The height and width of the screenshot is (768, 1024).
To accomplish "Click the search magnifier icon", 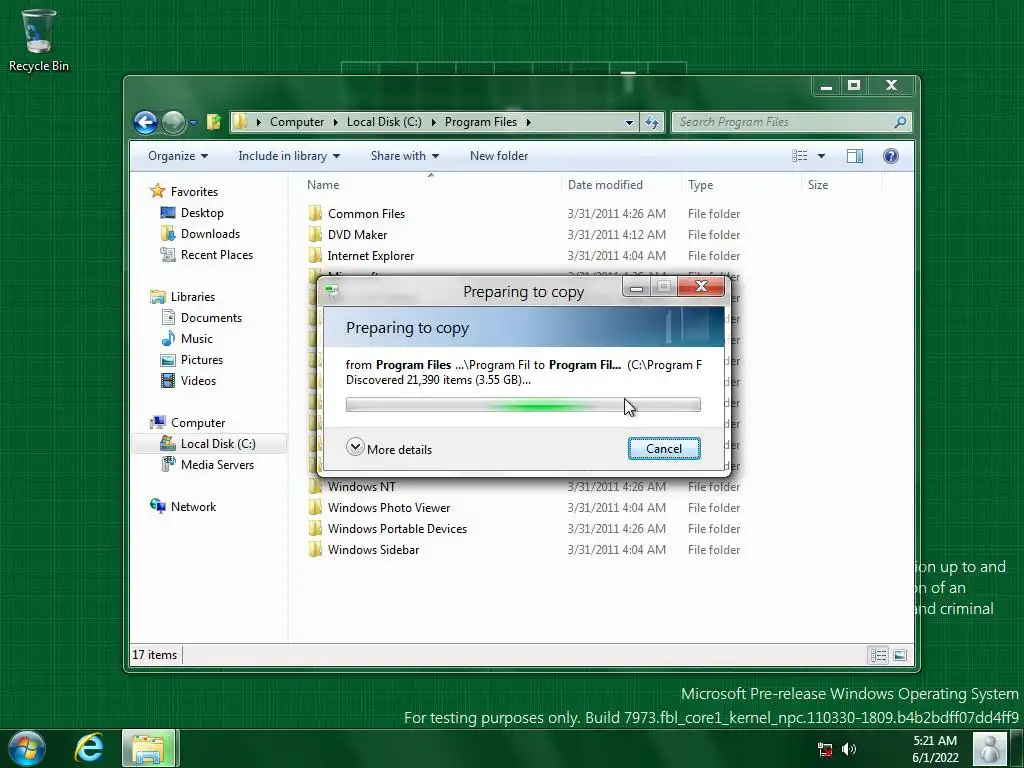I will pos(900,122).
